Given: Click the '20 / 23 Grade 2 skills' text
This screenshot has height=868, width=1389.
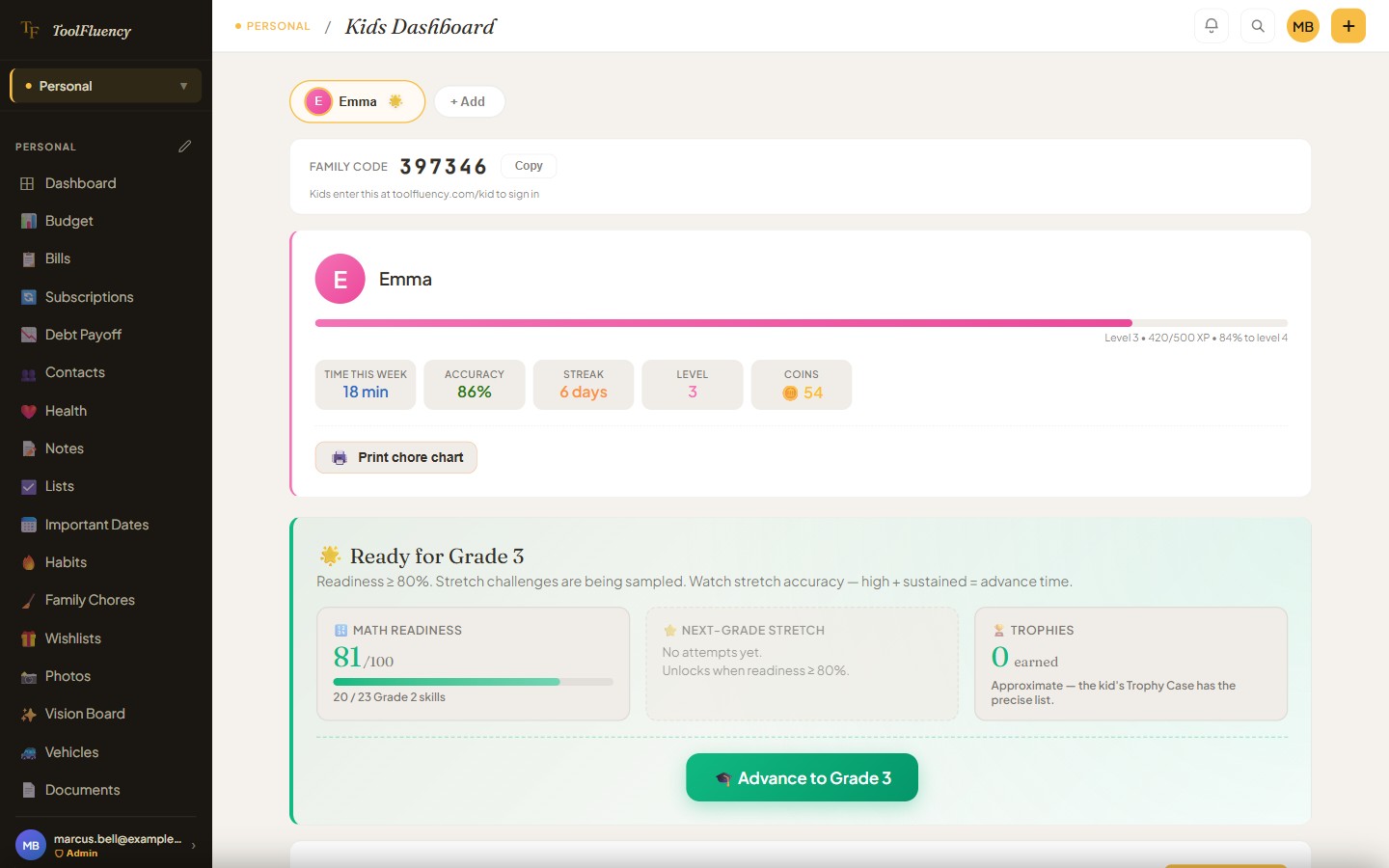Looking at the screenshot, I should point(389,697).
